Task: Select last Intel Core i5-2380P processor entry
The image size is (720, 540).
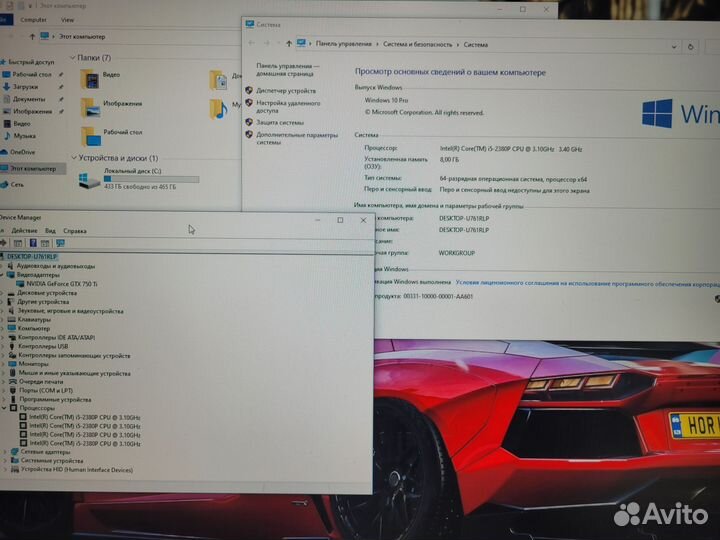Action: click(x=80, y=444)
